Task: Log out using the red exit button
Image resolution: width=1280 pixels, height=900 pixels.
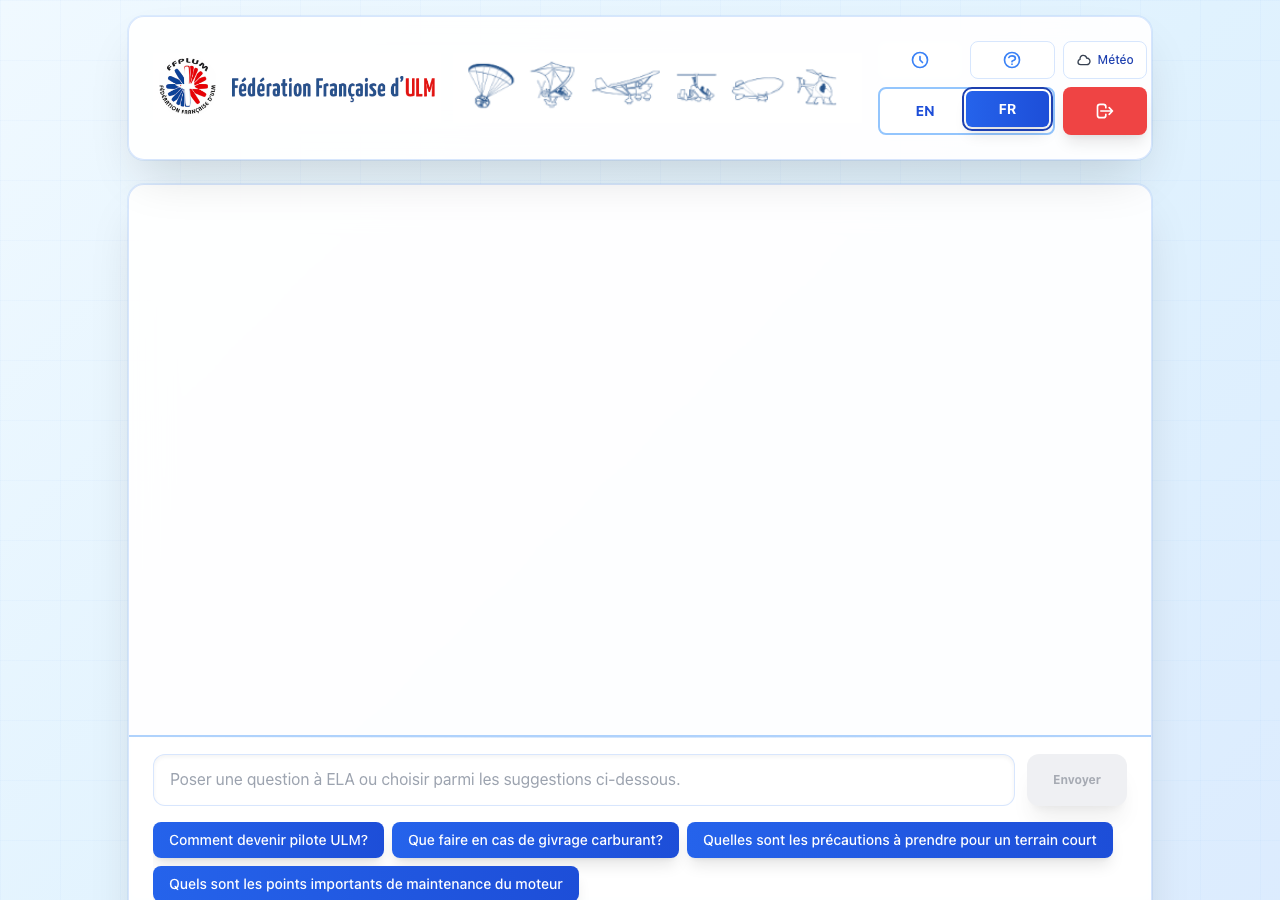Action: pyautogui.click(x=1104, y=111)
